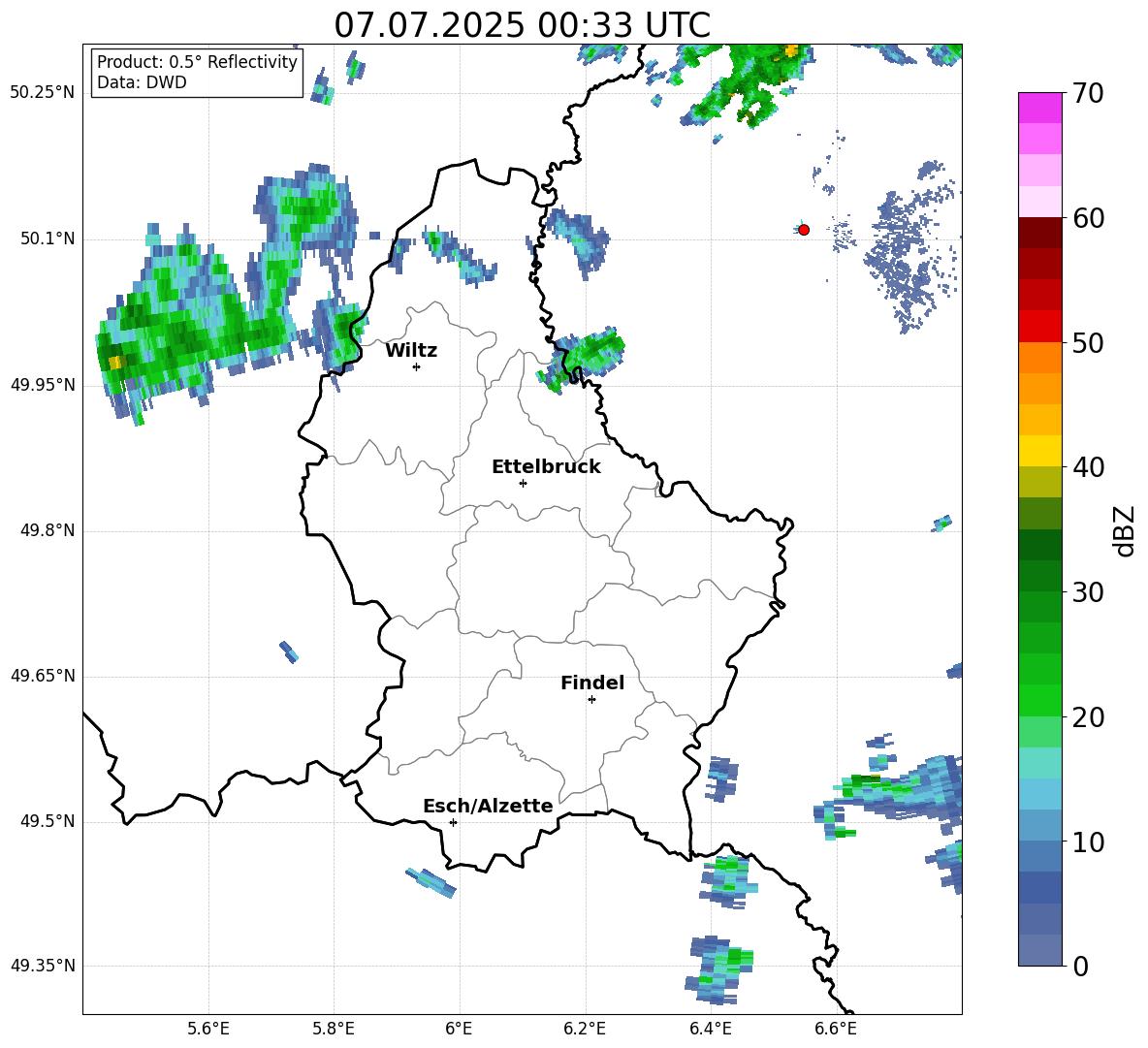Click the 5.6°E longitude label
This screenshot has width=1148, height=1048.
pos(208,1029)
